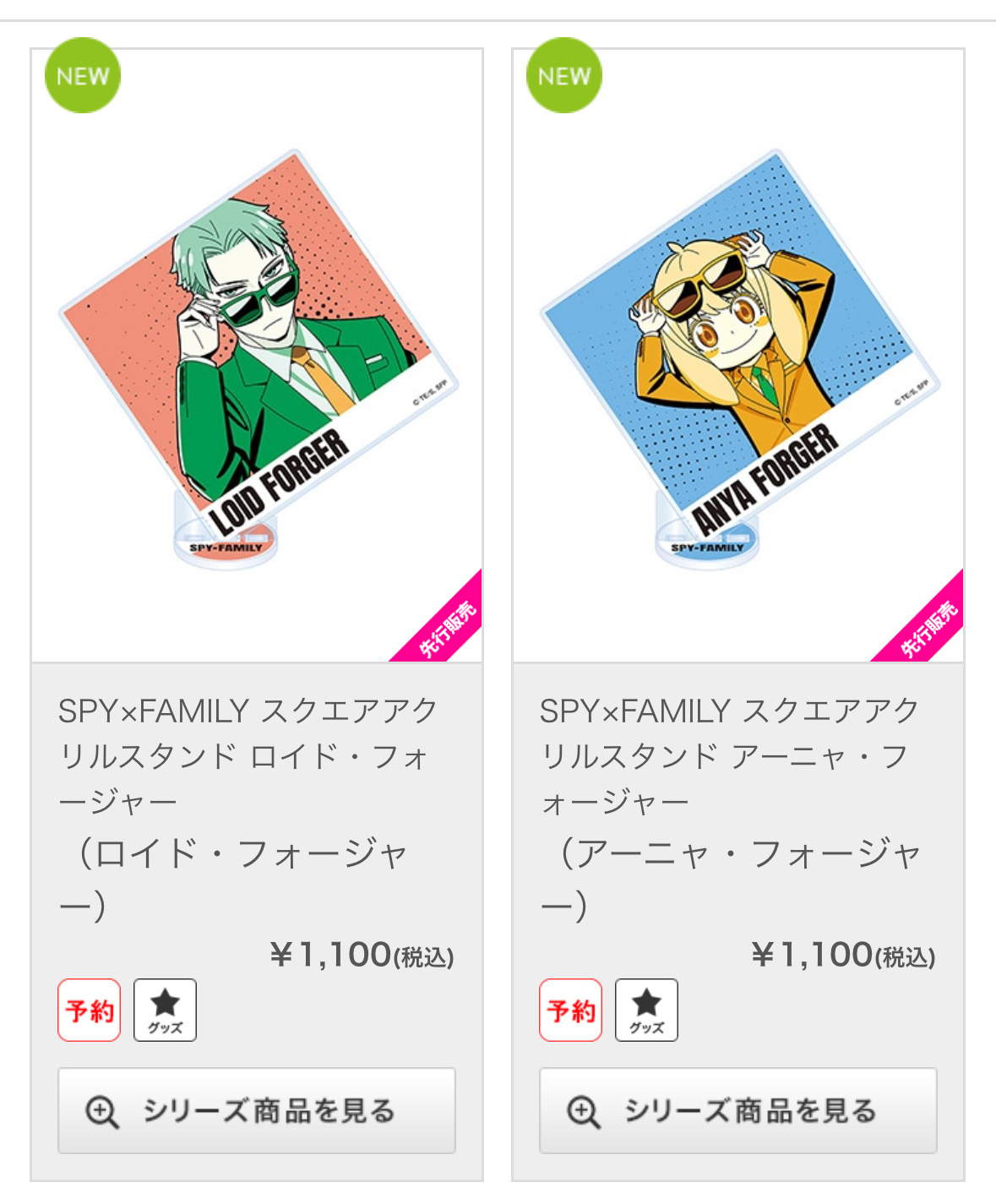Image resolution: width=996 pixels, height=1204 pixels.
Task: Open the アーニャ・フォージャー product title link
Action: [729, 756]
